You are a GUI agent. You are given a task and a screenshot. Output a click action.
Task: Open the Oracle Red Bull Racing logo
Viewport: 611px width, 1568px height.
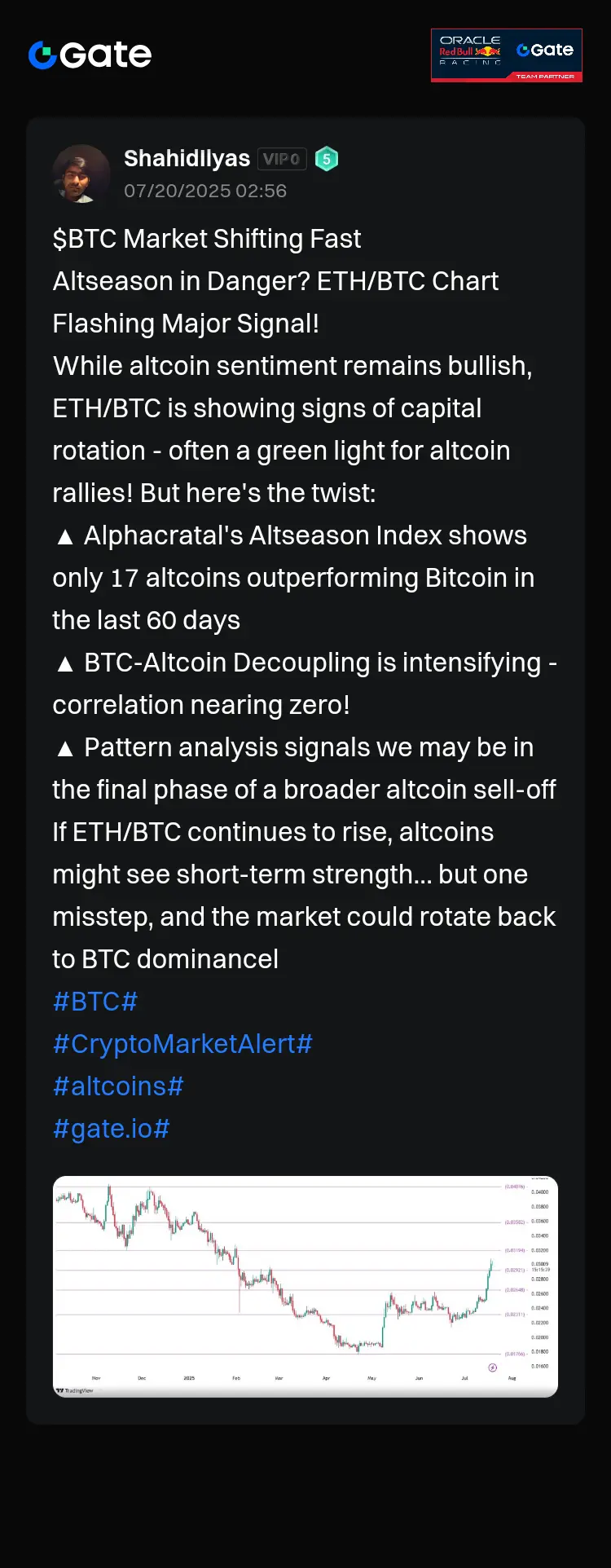coord(470,51)
